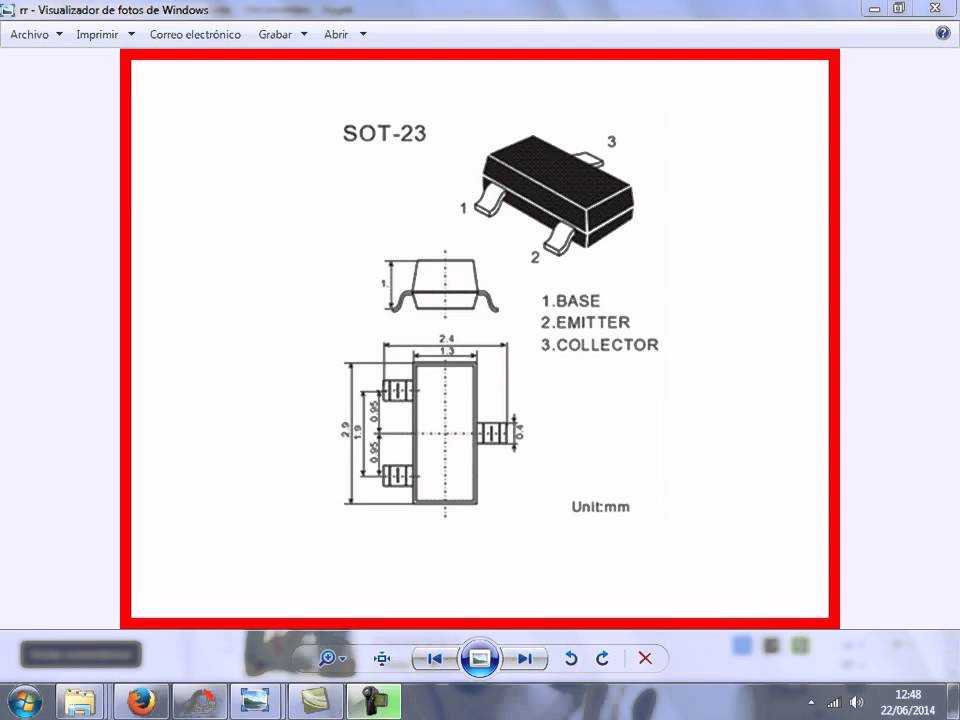Rotate the image counterclockwise
Screen dimensions: 960x720
point(571,658)
